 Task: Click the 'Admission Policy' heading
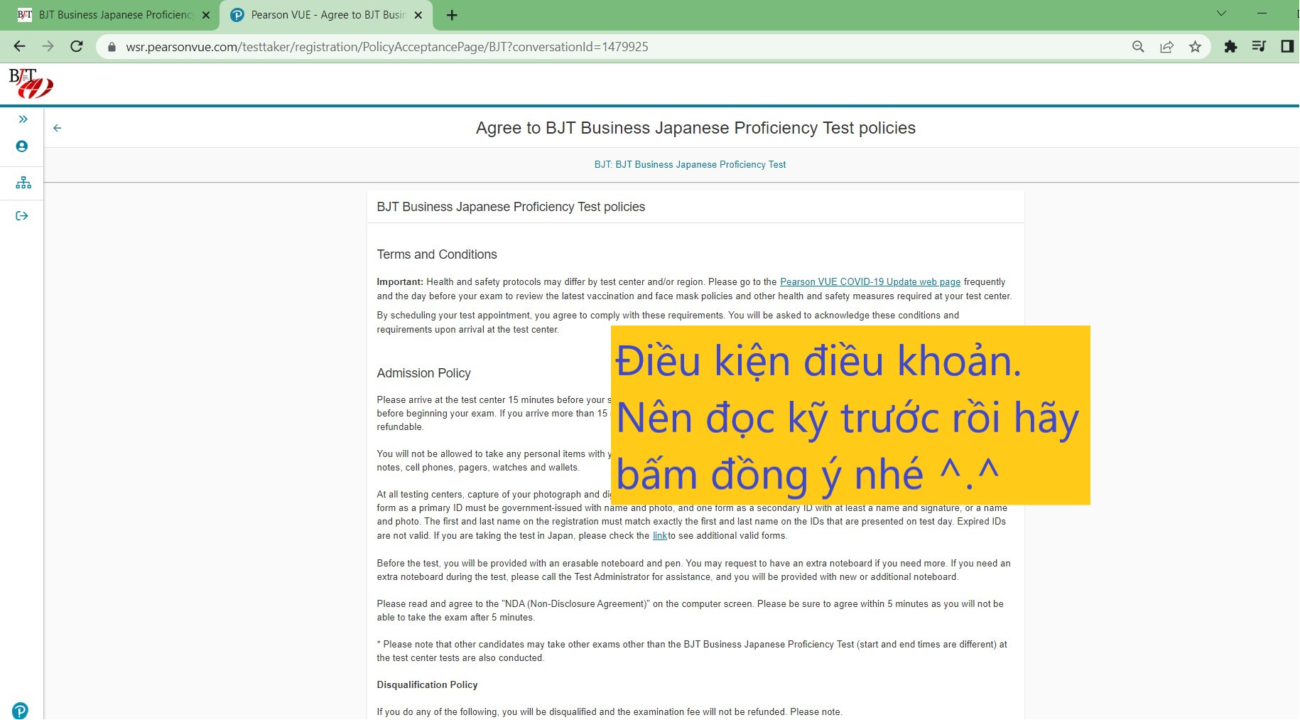tap(424, 373)
